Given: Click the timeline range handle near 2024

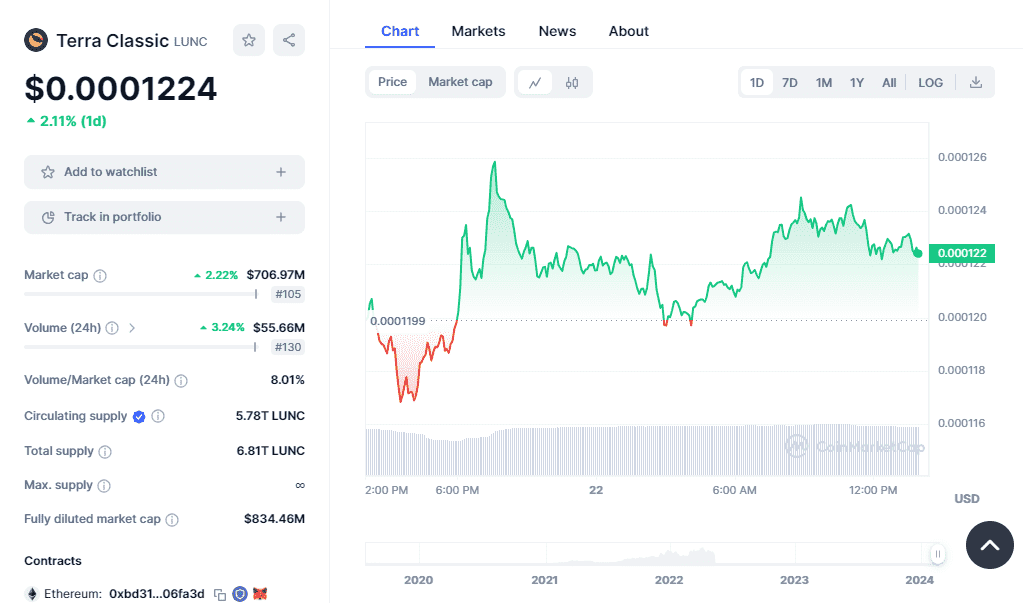Looking at the screenshot, I should click(x=938, y=554).
